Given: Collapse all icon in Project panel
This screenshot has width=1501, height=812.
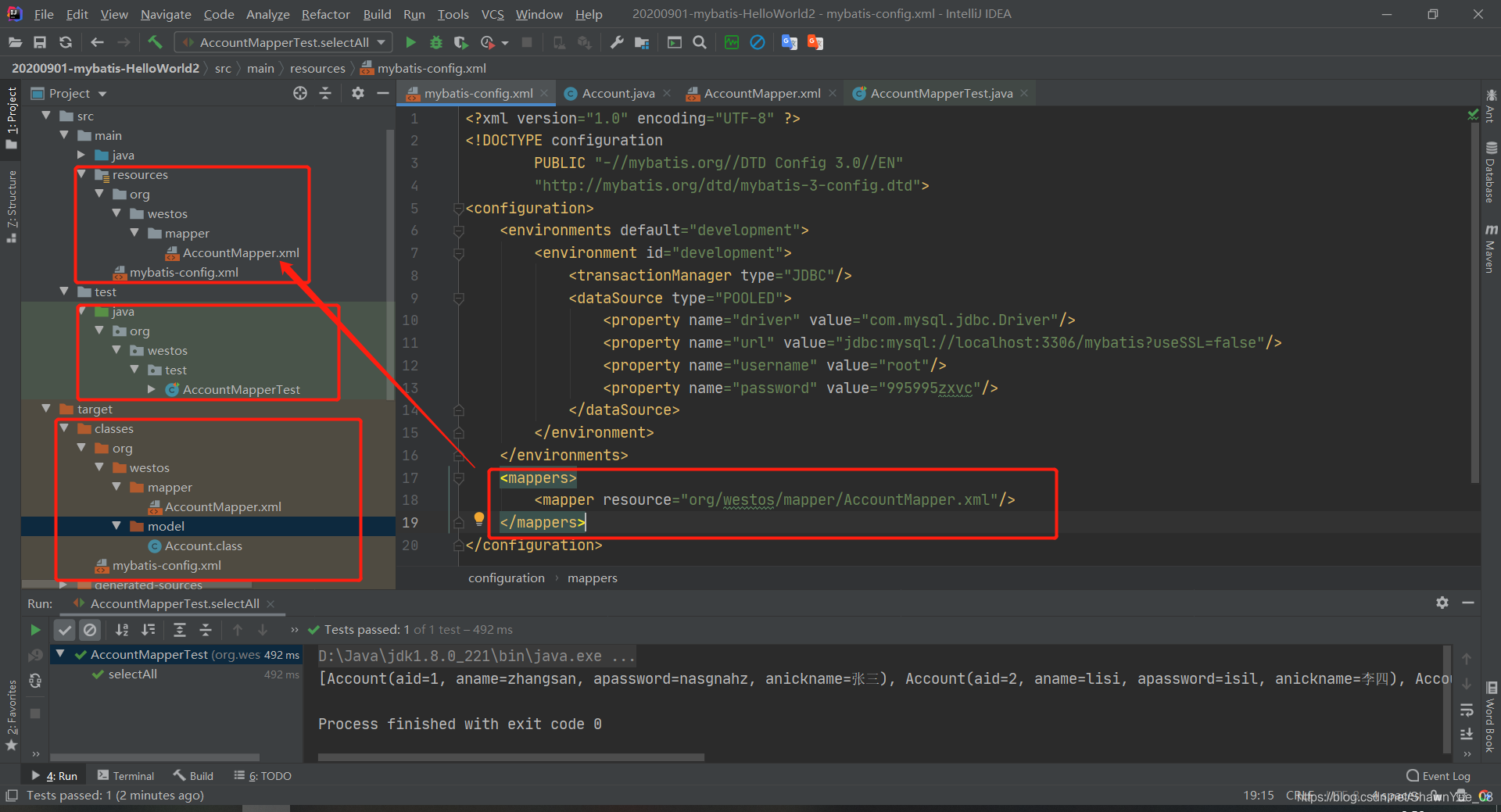Looking at the screenshot, I should coord(325,93).
